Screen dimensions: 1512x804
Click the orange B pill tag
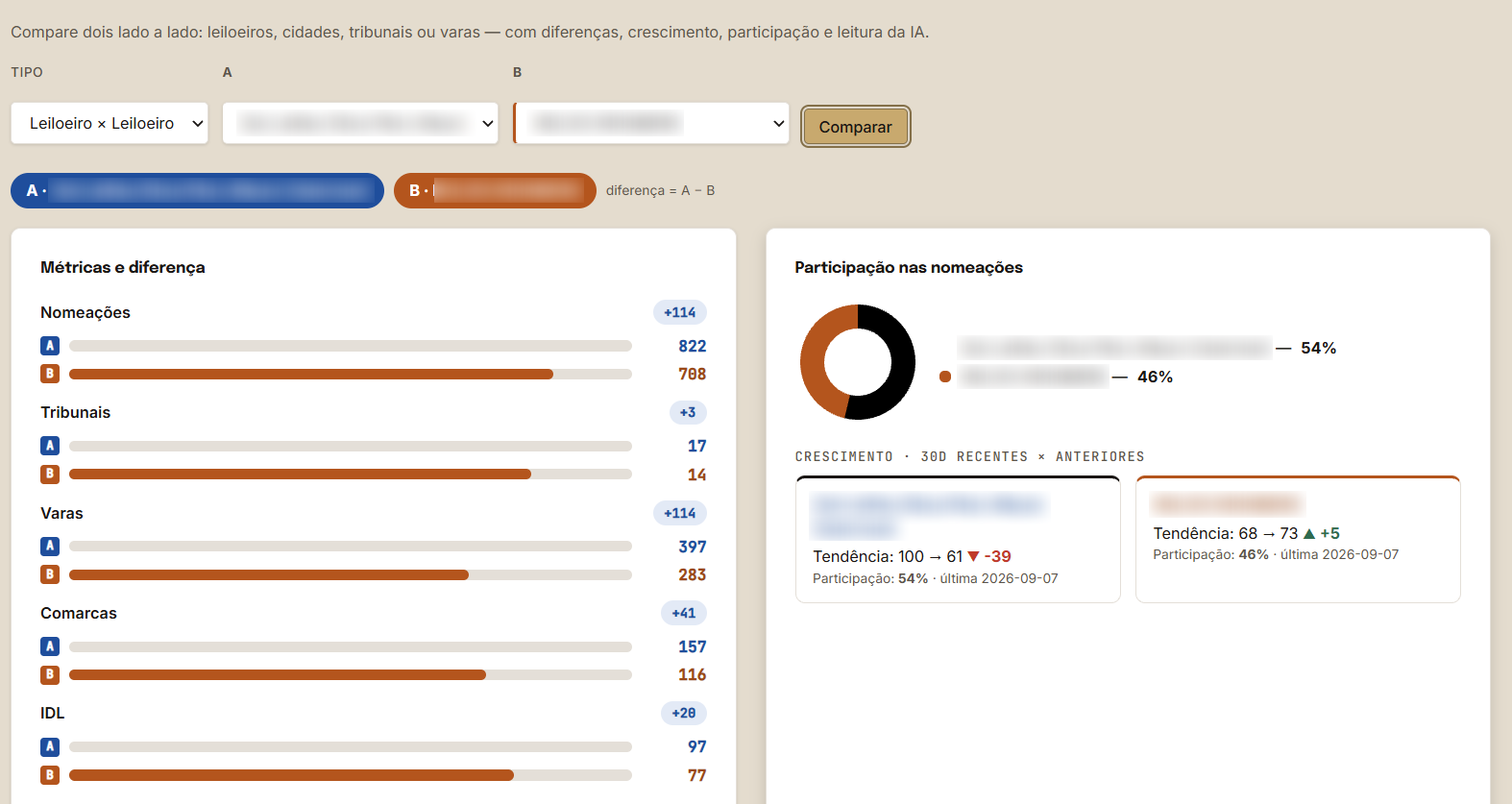(495, 190)
